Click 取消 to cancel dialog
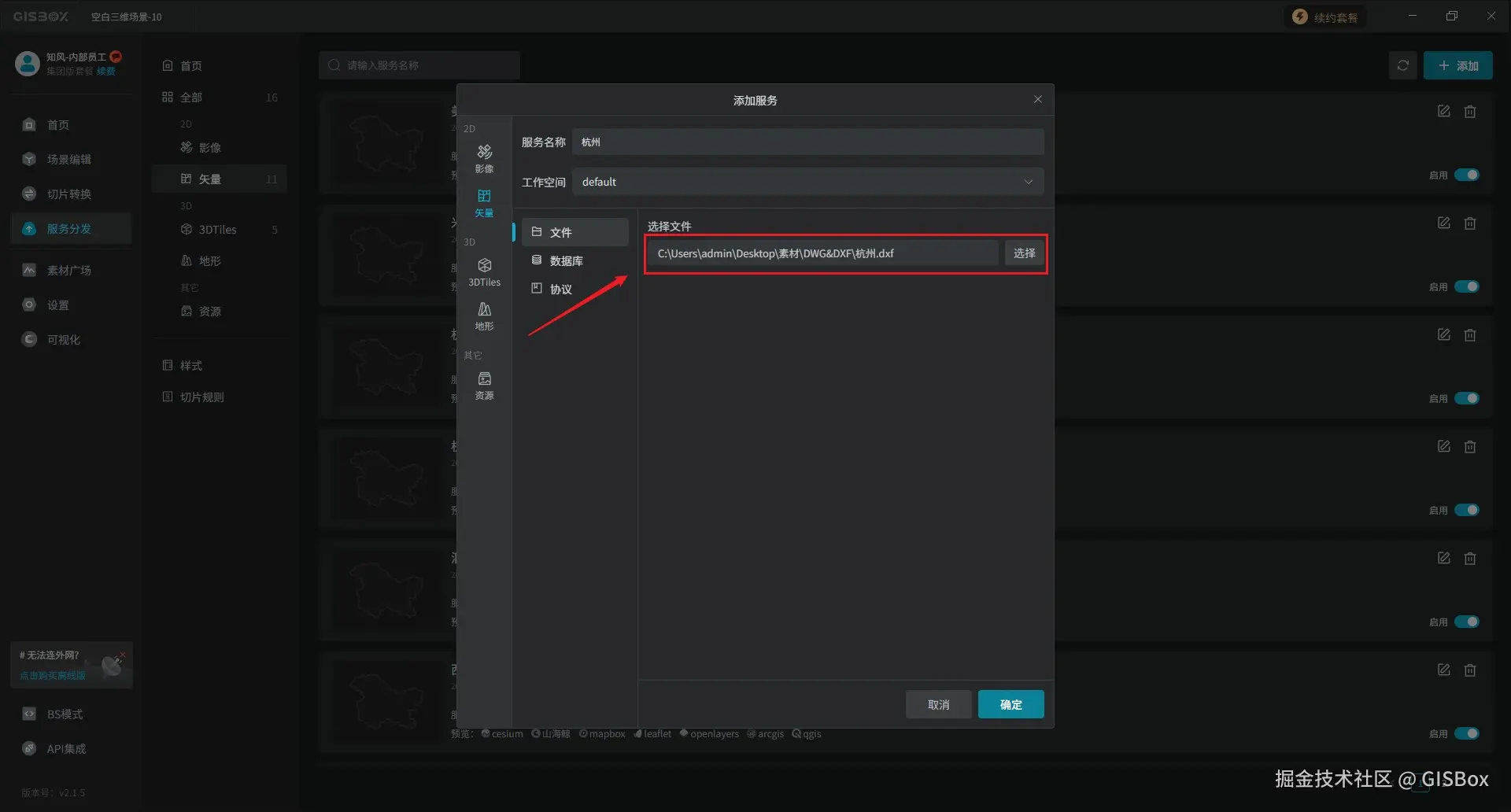1511x812 pixels. [x=938, y=704]
